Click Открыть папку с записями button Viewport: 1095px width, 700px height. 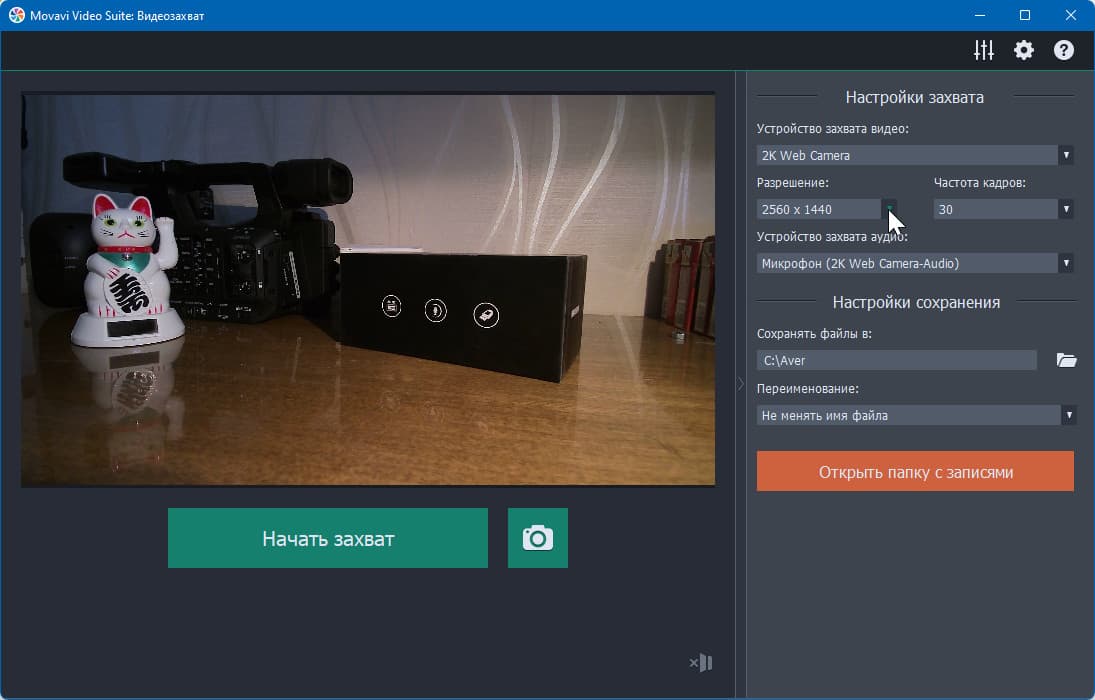[915, 471]
